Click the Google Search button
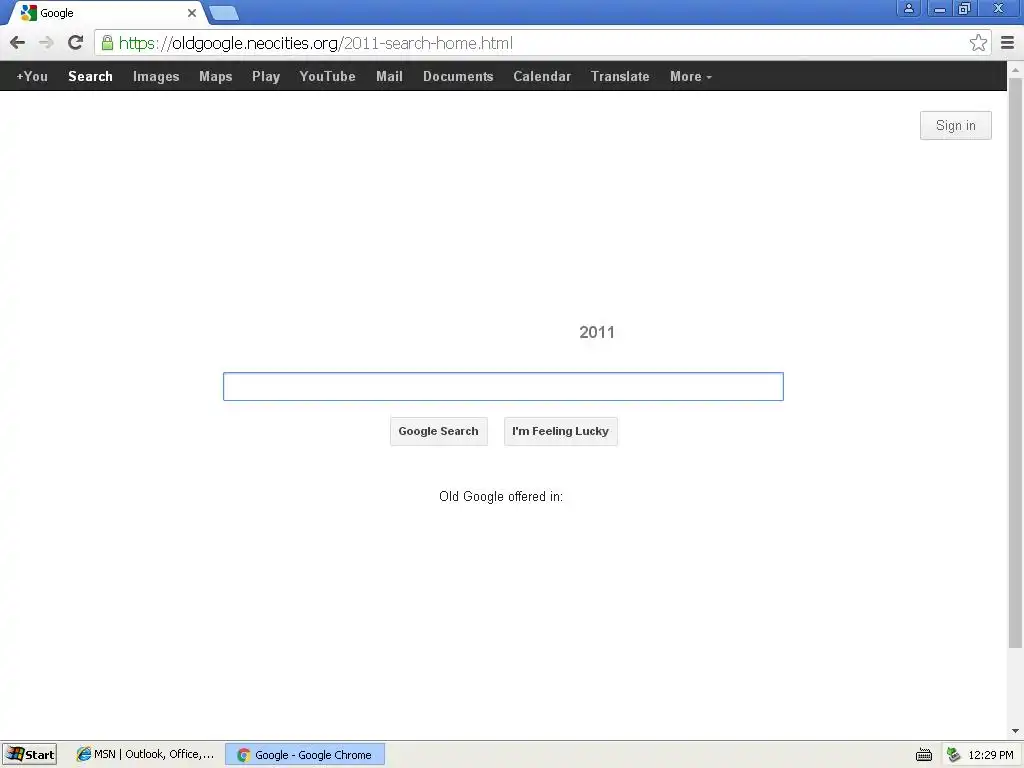This screenshot has width=1024, height=768. point(439,431)
